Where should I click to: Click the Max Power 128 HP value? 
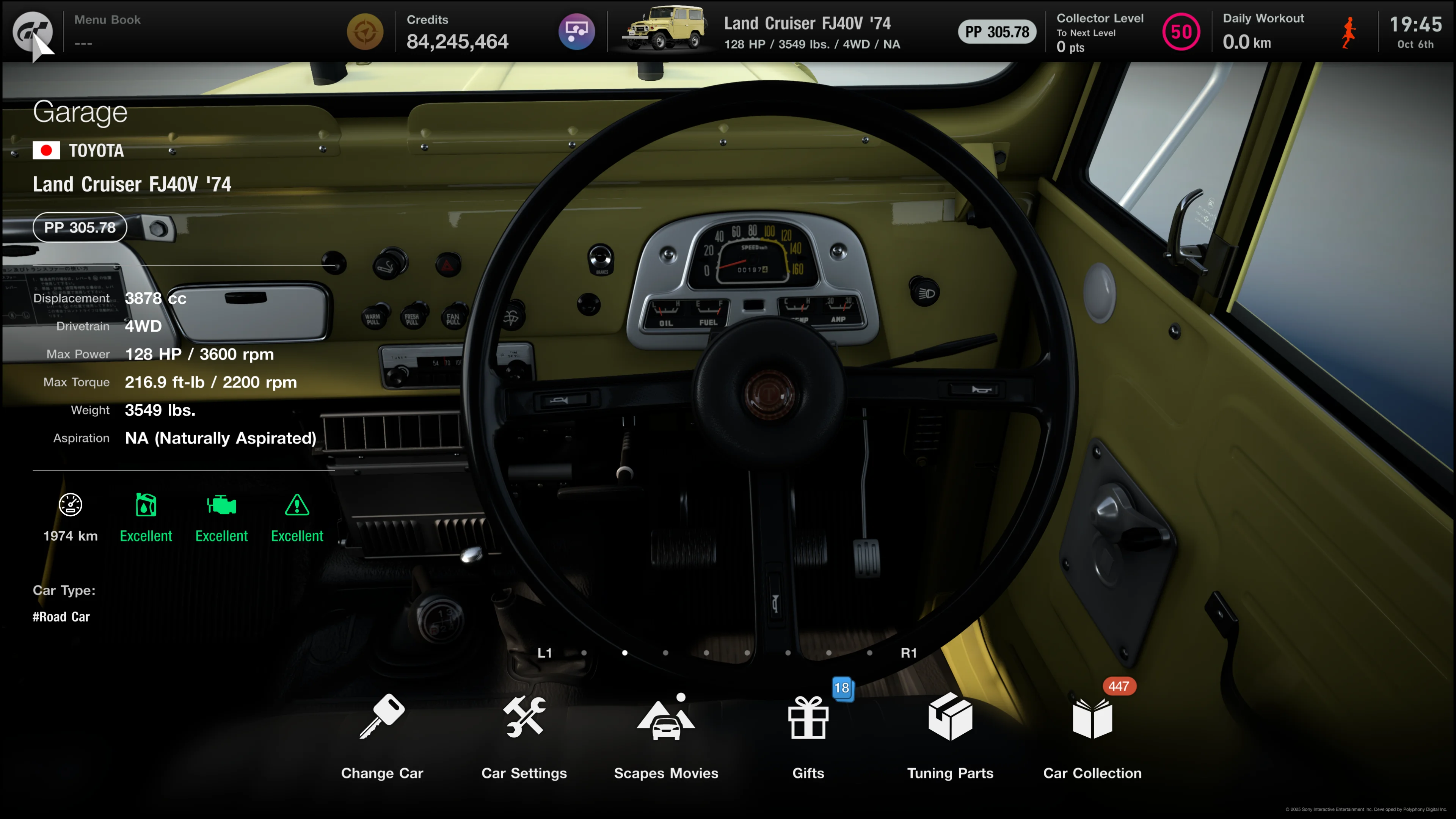point(199,354)
